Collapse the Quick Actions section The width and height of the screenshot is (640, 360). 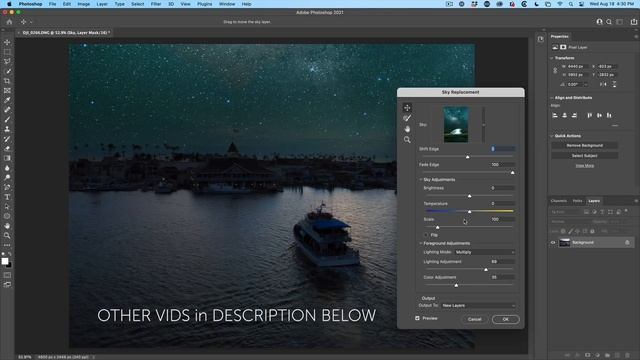552,136
